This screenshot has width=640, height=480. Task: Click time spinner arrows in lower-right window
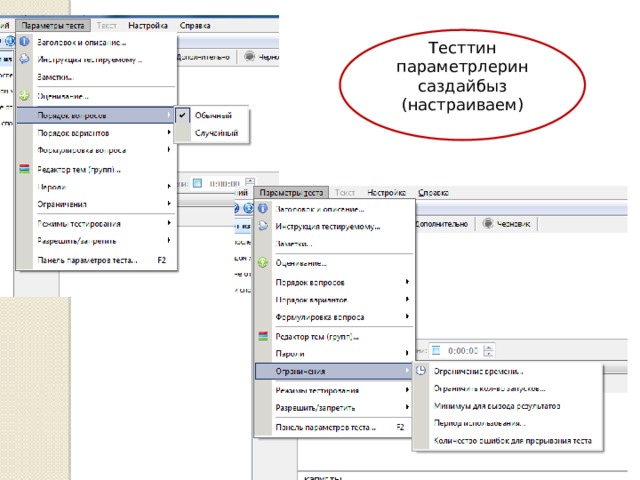pos(488,351)
